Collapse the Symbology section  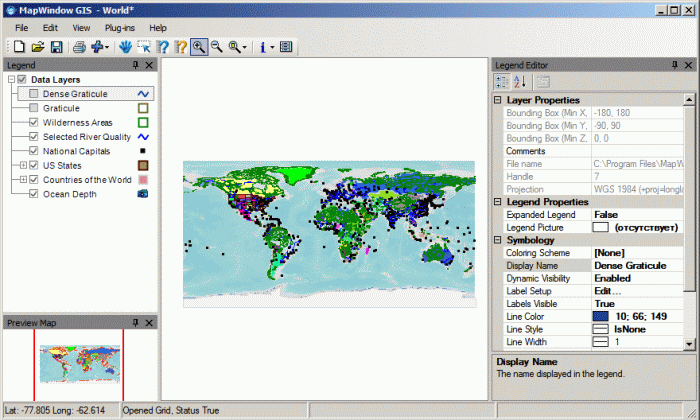(498, 240)
